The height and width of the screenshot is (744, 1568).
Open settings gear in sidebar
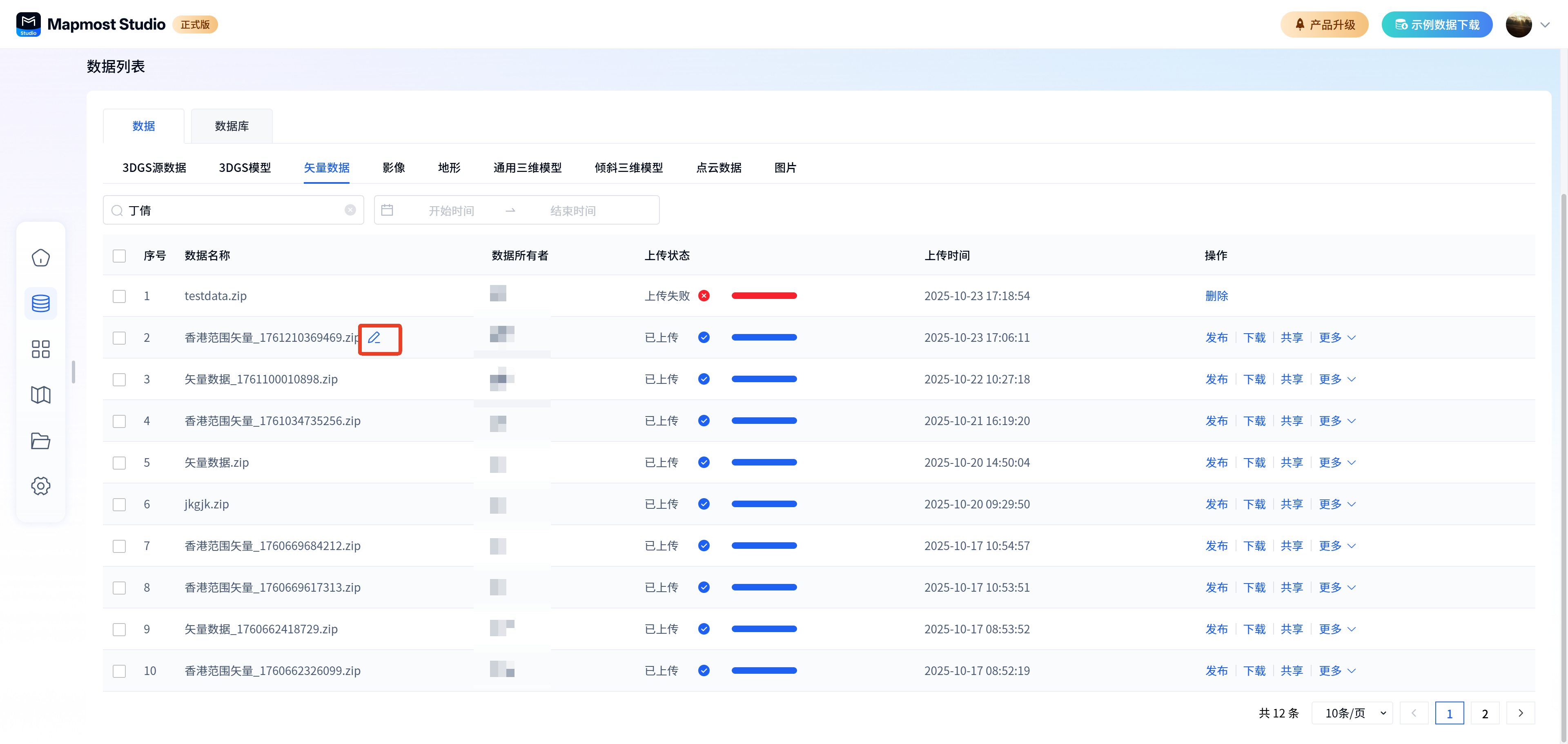(41, 486)
